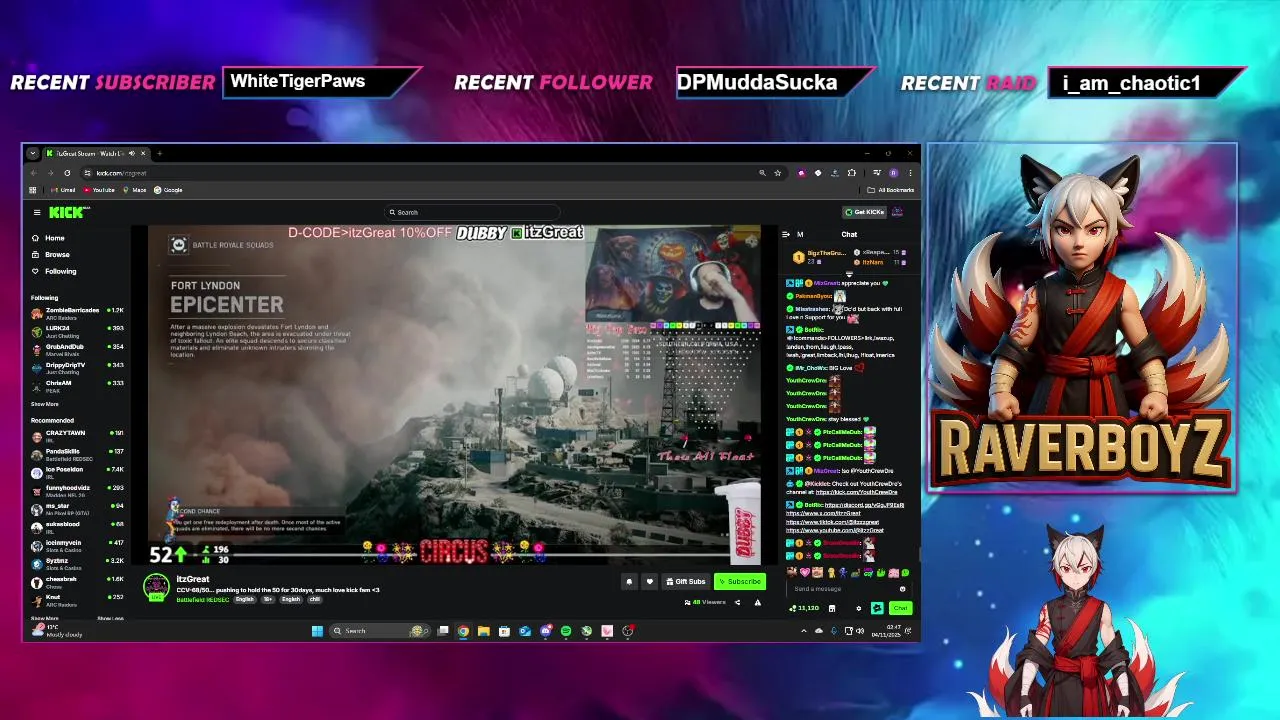Open Kick sidebar hamburger menu

click(x=37, y=212)
